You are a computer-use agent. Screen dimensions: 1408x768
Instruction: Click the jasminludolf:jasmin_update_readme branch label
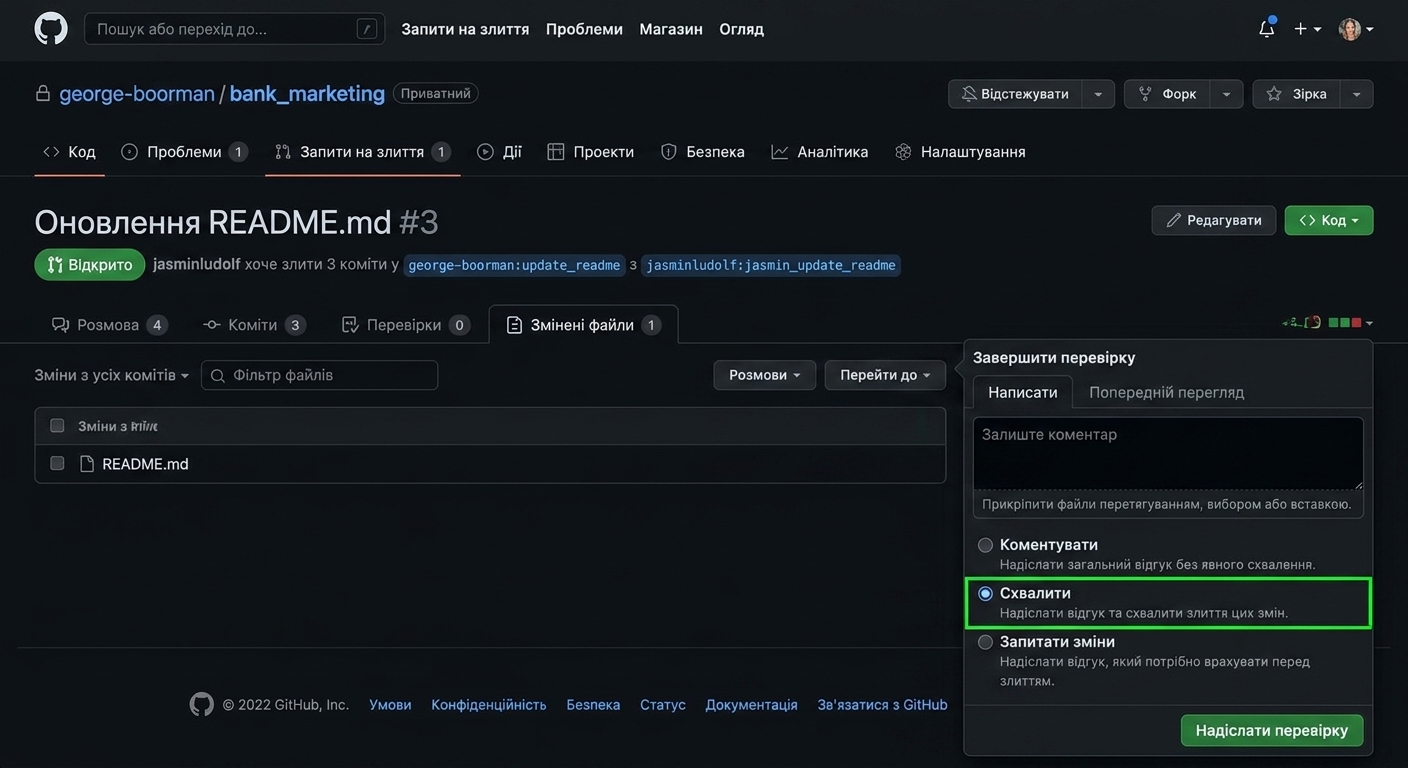(x=771, y=265)
